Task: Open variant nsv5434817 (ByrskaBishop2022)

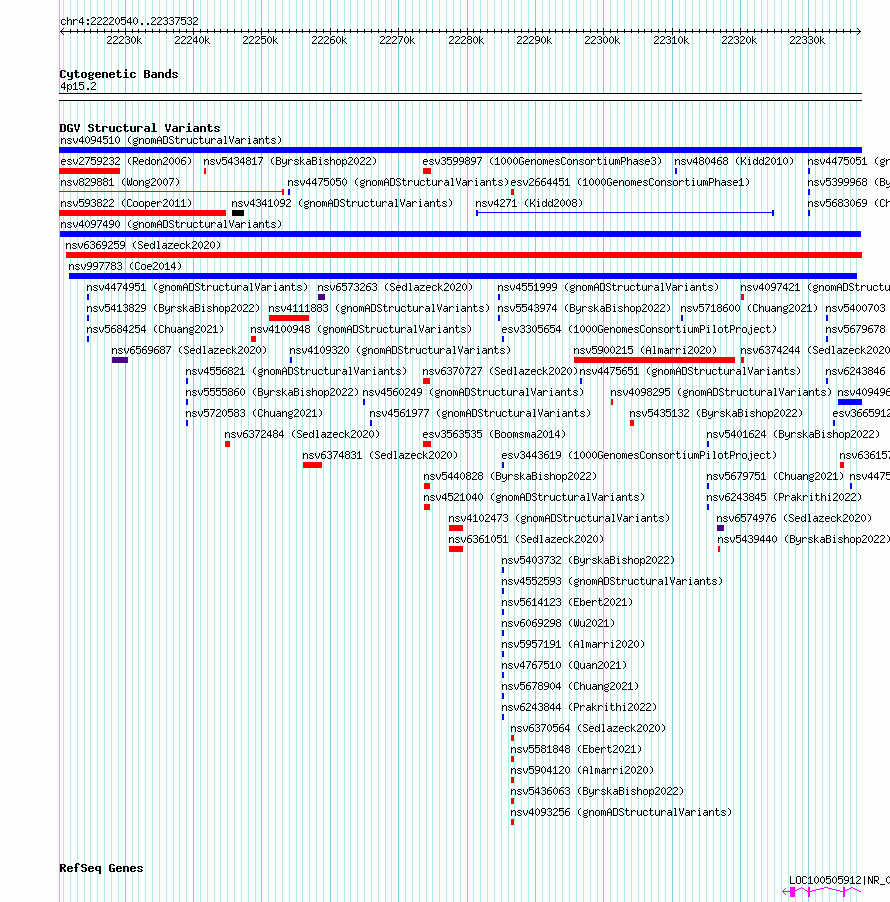Action: (x=290, y=161)
